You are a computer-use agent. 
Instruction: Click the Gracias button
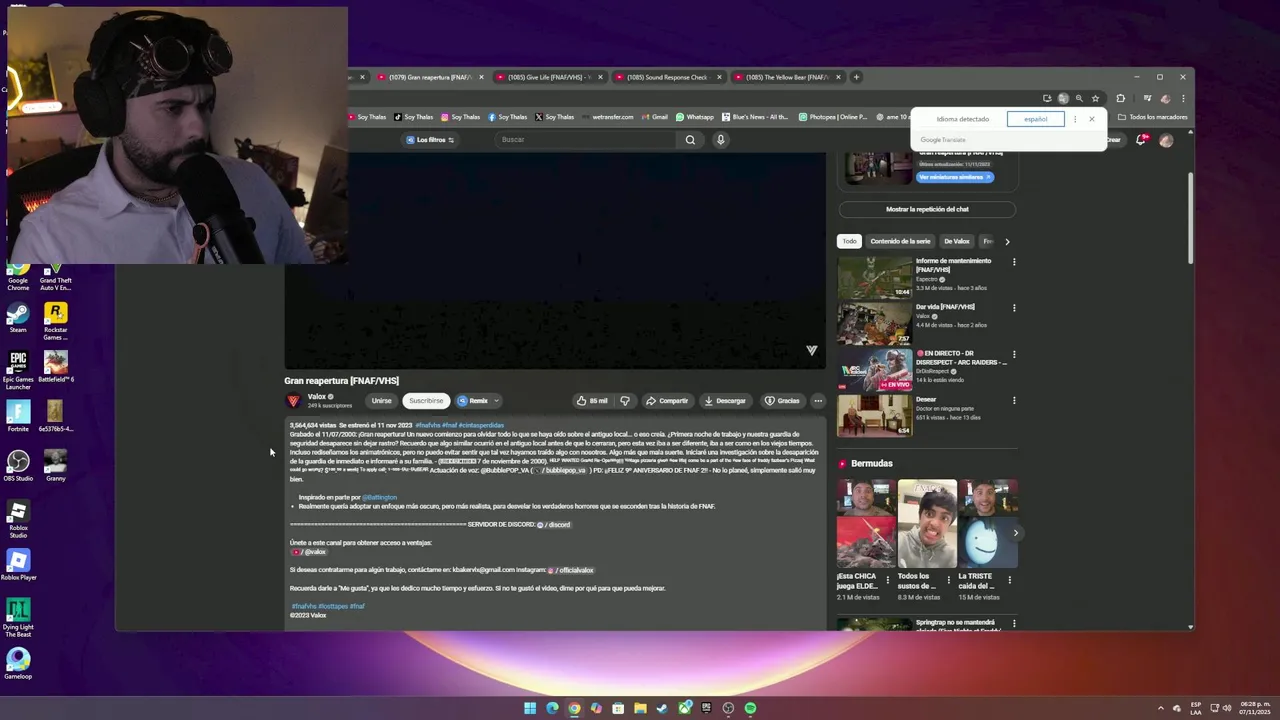click(x=782, y=401)
